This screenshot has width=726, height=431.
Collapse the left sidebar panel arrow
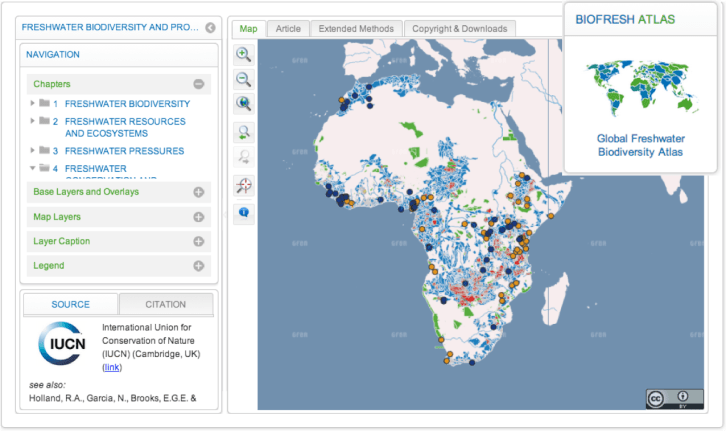point(210,28)
